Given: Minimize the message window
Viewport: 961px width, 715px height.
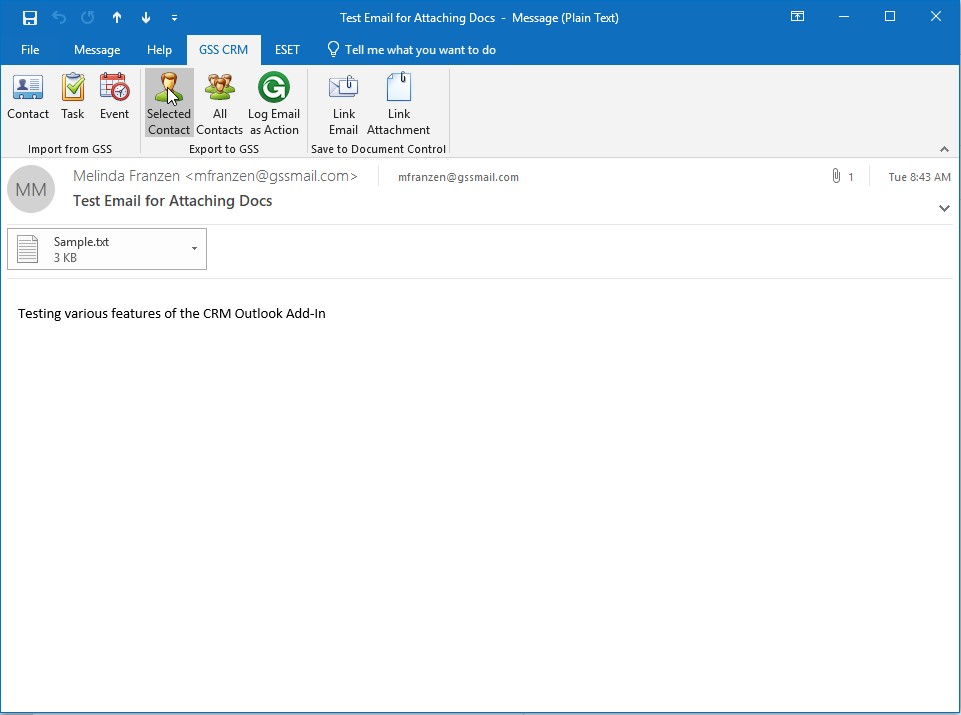Looking at the screenshot, I should pos(844,17).
